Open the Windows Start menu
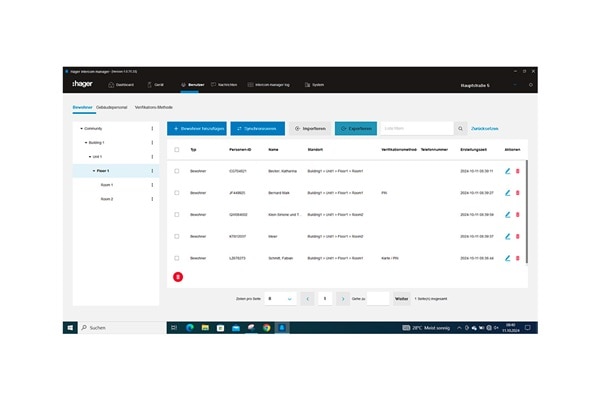The height and width of the screenshot is (400, 600). coord(71,327)
